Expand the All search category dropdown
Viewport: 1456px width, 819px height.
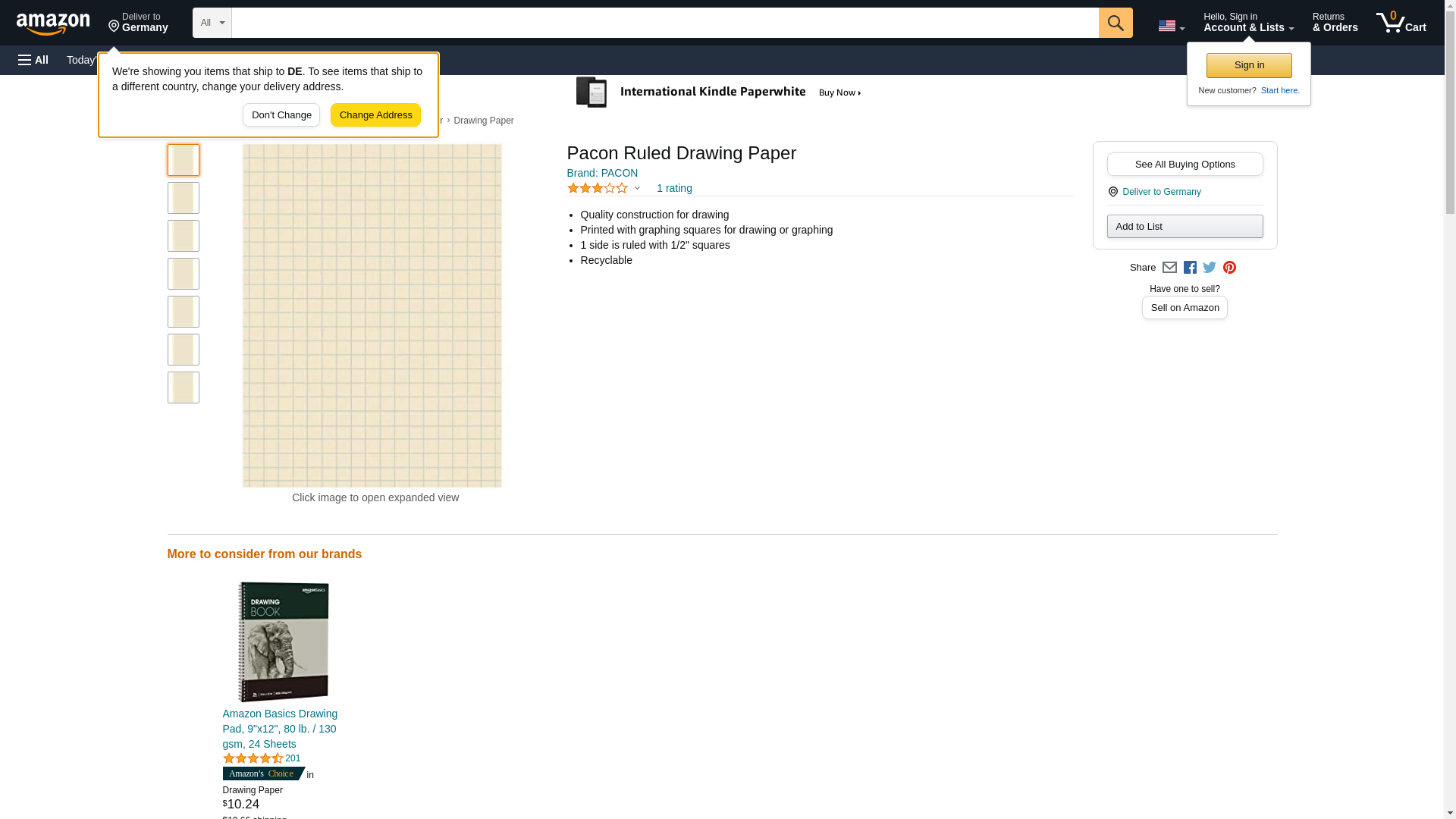point(212,23)
